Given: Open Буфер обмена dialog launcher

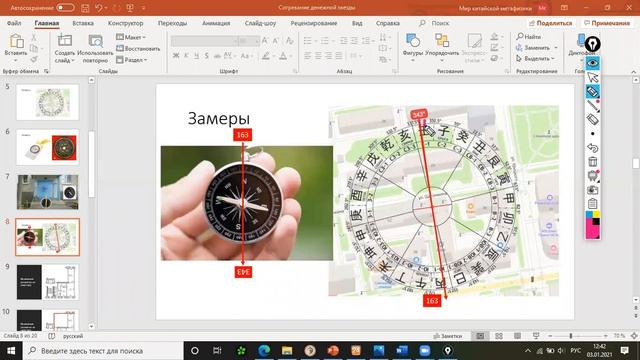Looking at the screenshot, I should [x=46, y=71].
